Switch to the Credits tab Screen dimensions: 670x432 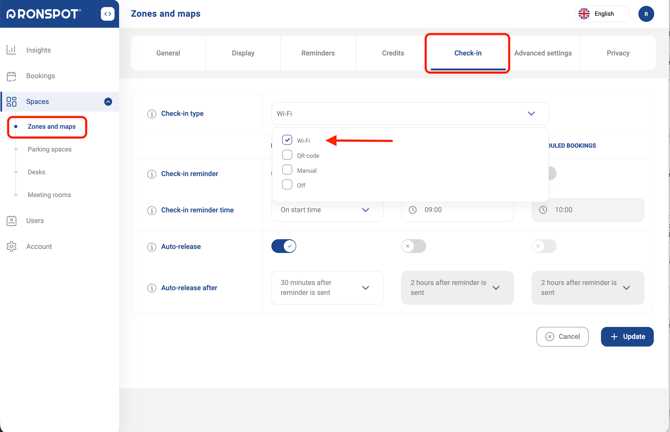pyautogui.click(x=393, y=53)
